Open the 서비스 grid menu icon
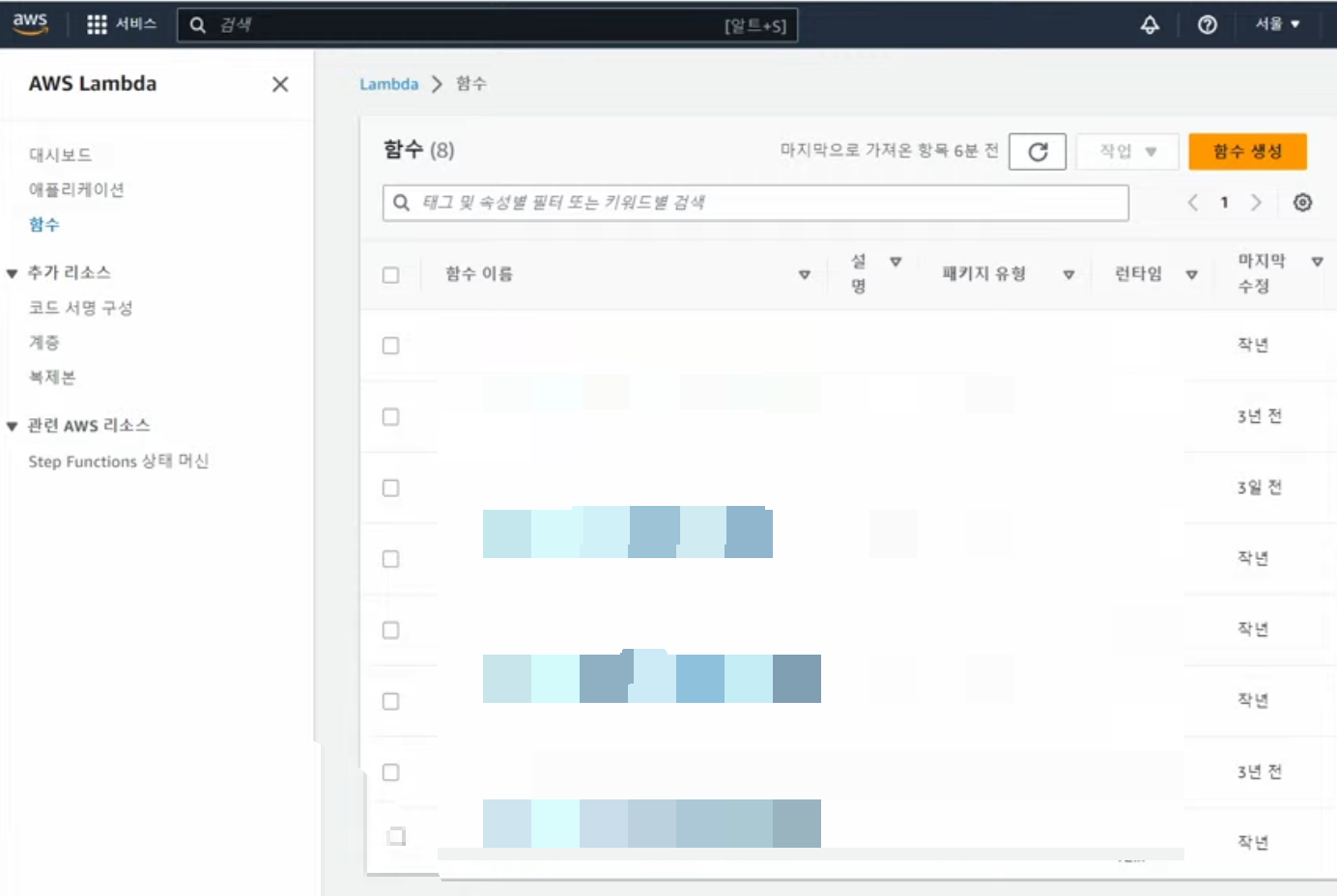 (x=97, y=24)
